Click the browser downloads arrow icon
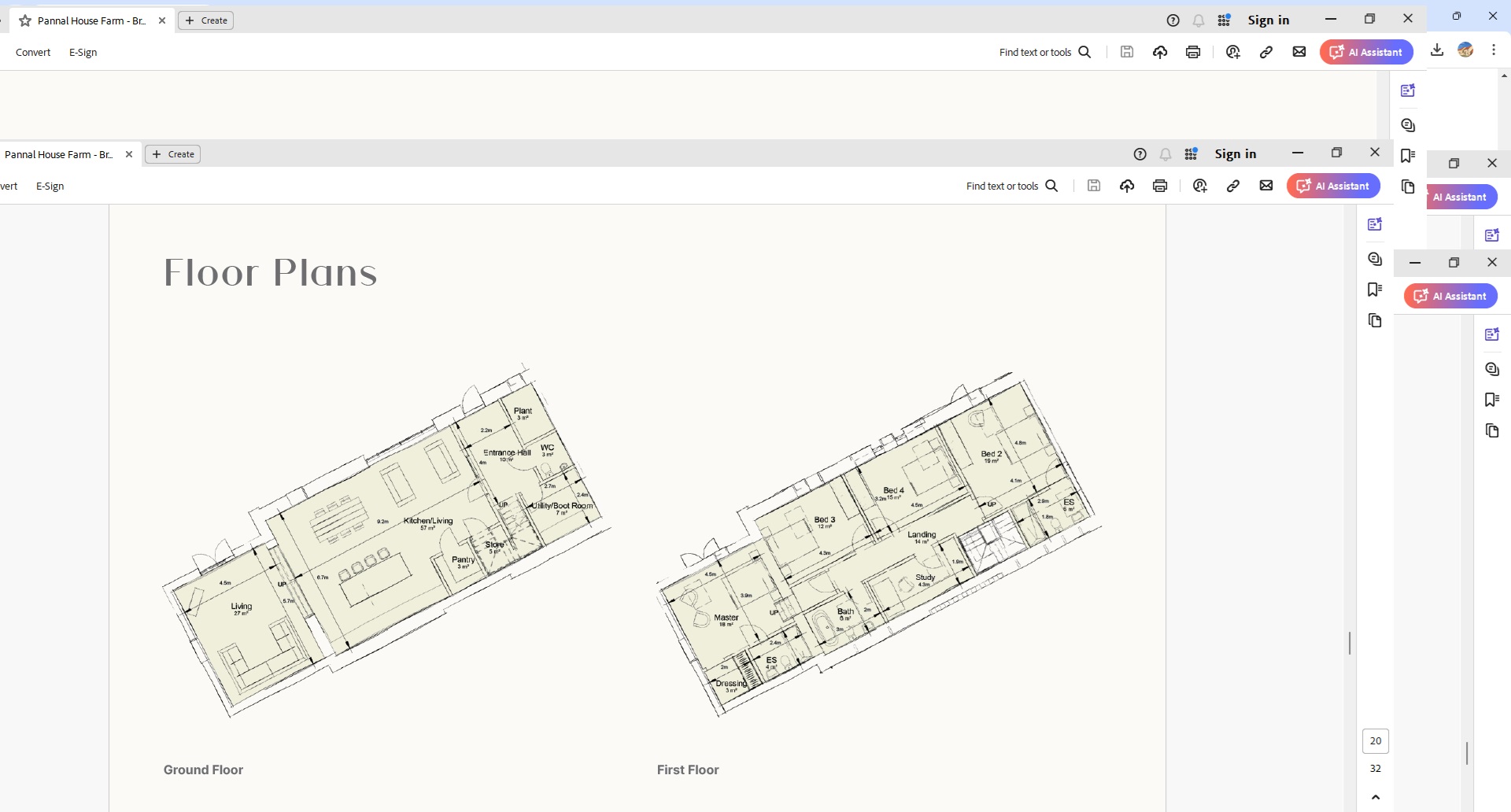This screenshot has height=812, width=1511. [1437, 50]
